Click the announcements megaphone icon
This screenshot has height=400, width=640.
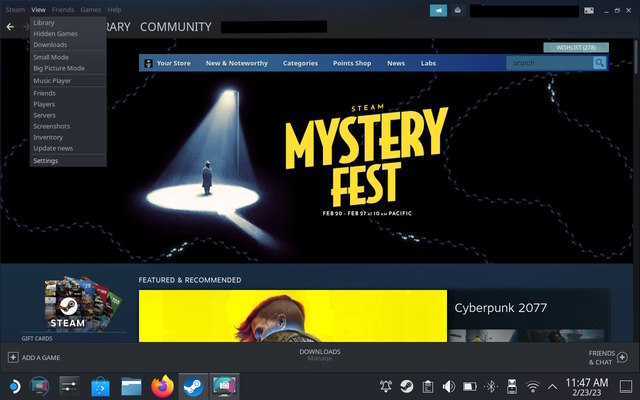point(438,11)
